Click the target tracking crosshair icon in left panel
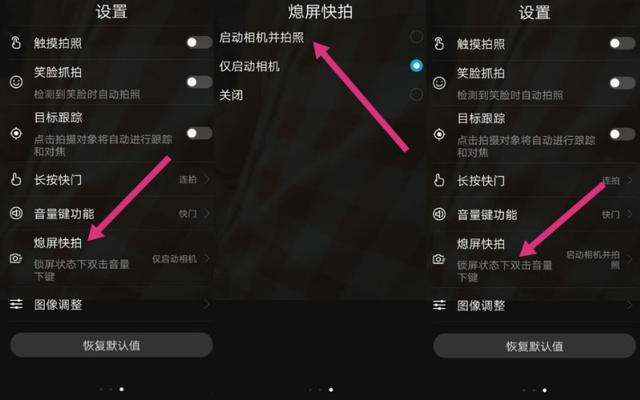 (16, 133)
